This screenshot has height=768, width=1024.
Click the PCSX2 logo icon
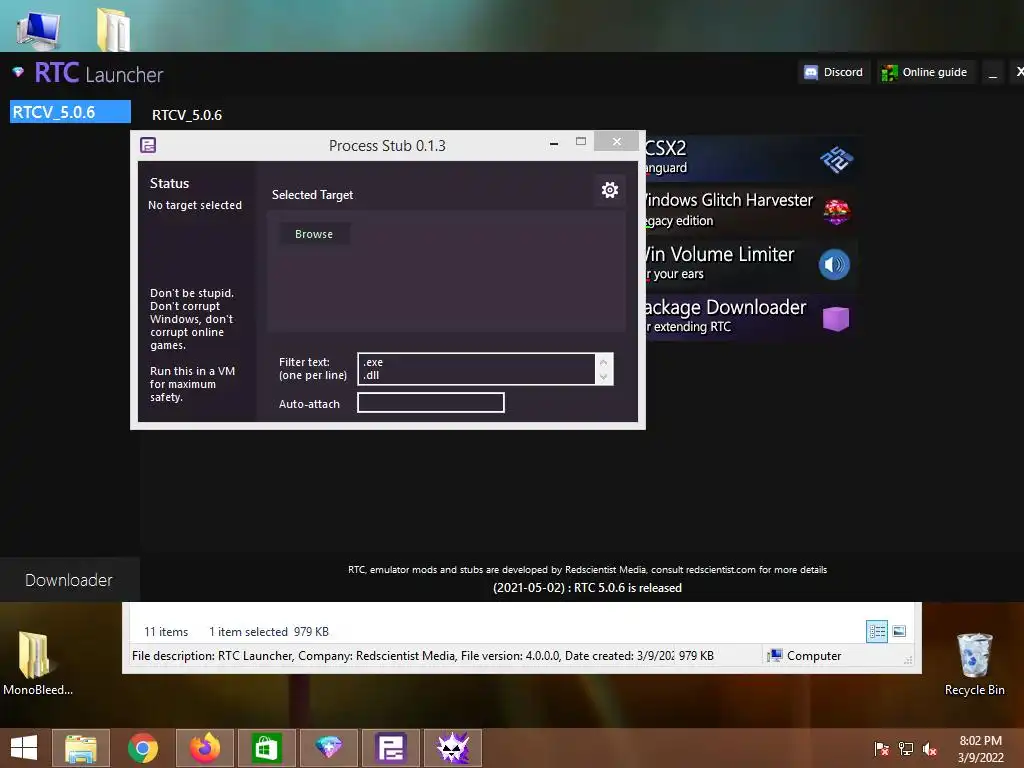pos(836,159)
